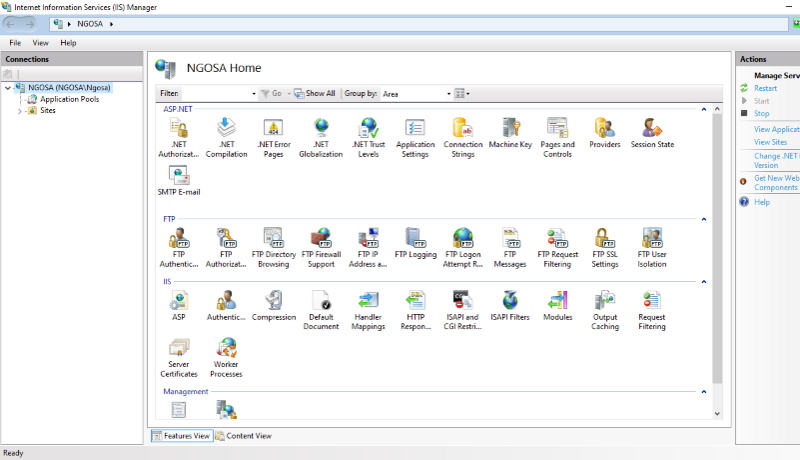Click View Sites link
Image resolution: width=800 pixels, height=460 pixels.
coord(770,142)
